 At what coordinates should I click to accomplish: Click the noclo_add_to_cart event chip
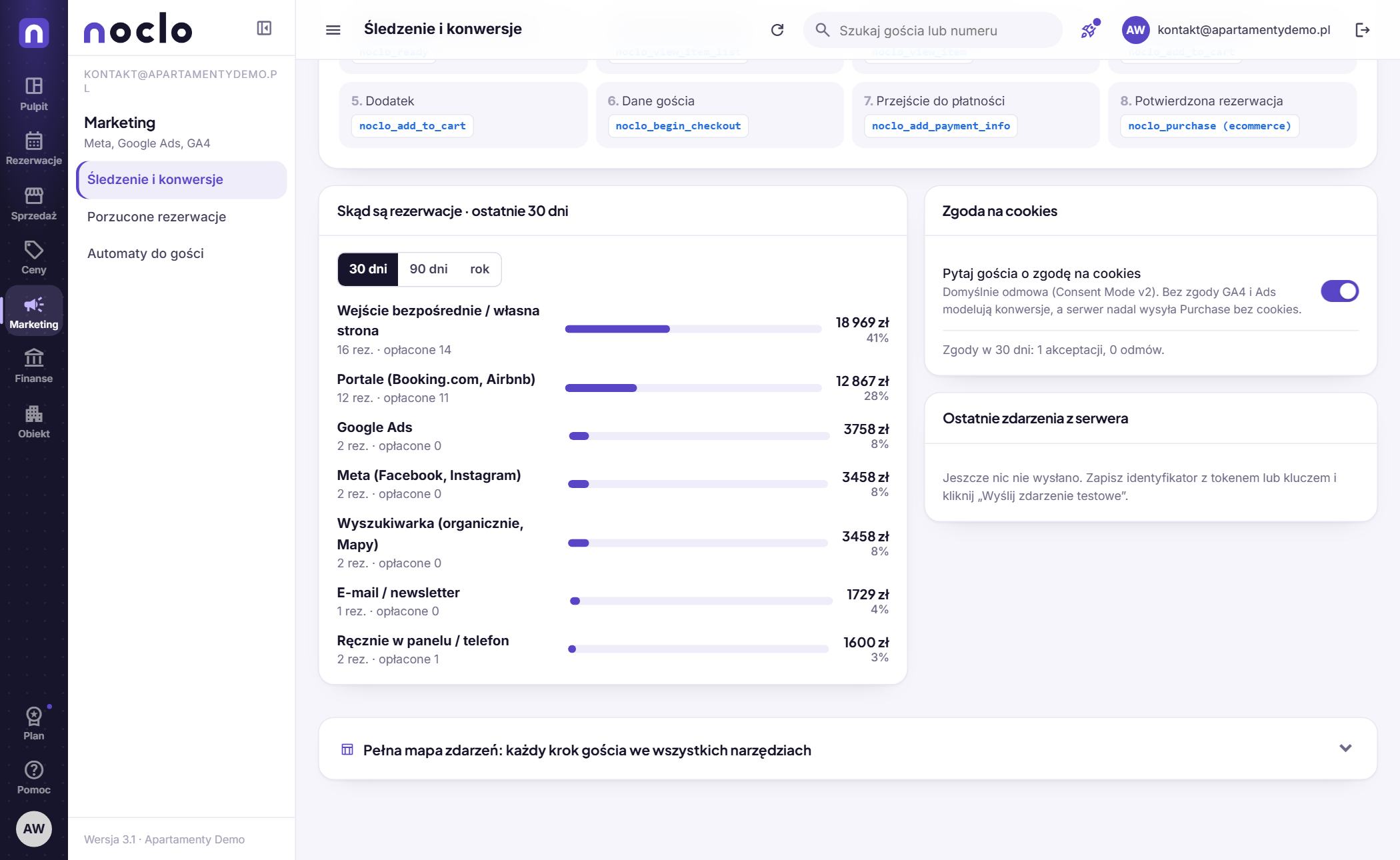point(412,126)
